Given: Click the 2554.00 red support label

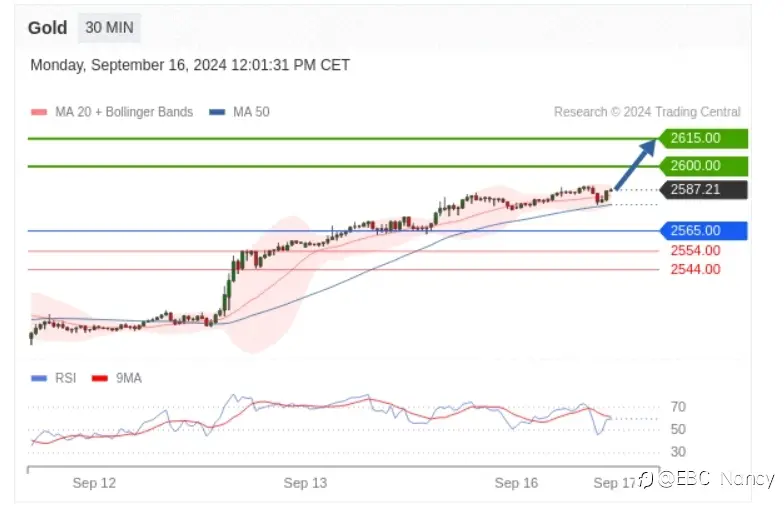Looking at the screenshot, I should pyautogui.click(x=696, y=250).
